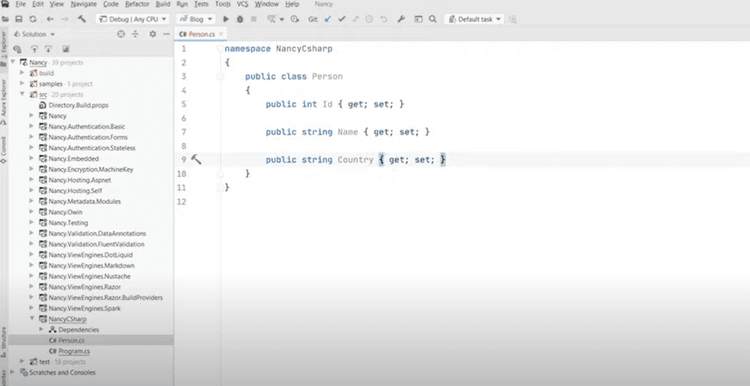This screenshot has width=750, height=386.
Task: Collapse the src folder node
Action: click(22, 94)
